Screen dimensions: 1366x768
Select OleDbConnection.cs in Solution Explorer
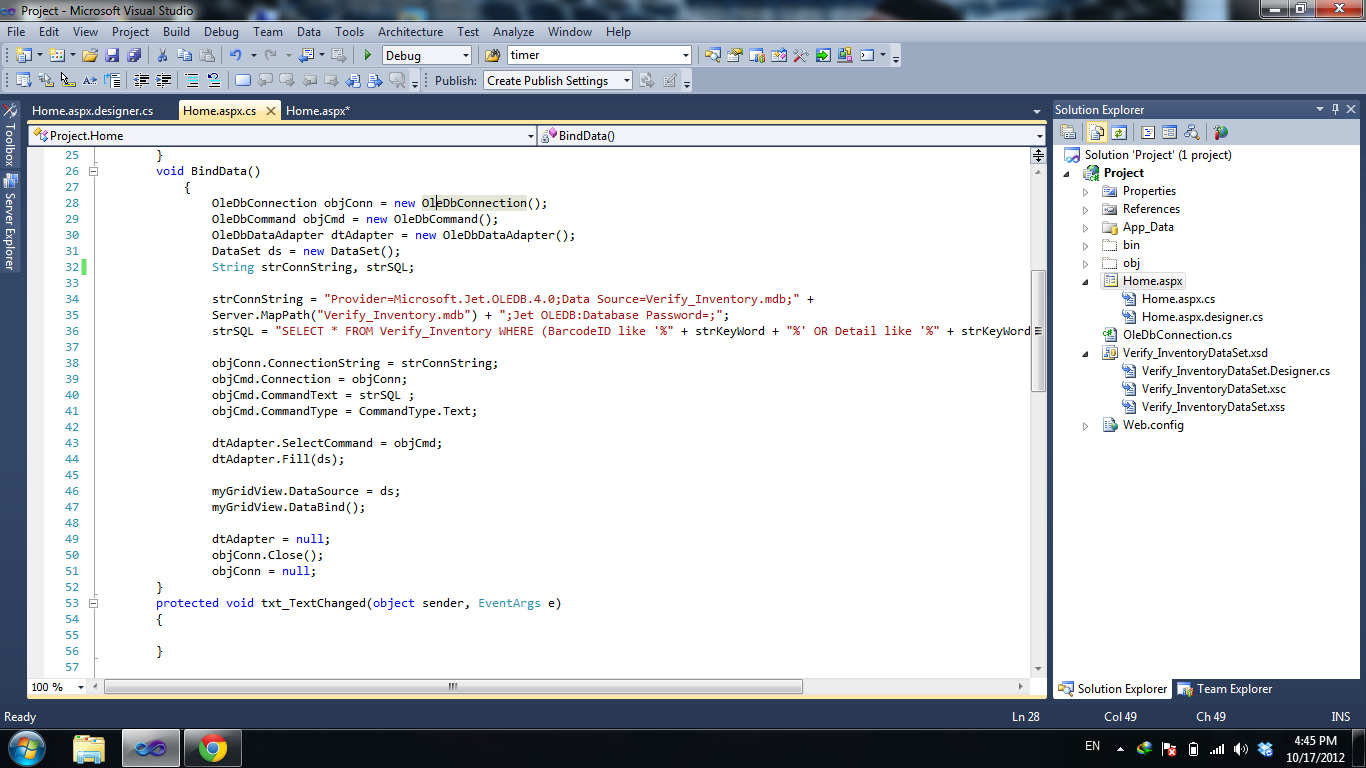click(1177, 335)
